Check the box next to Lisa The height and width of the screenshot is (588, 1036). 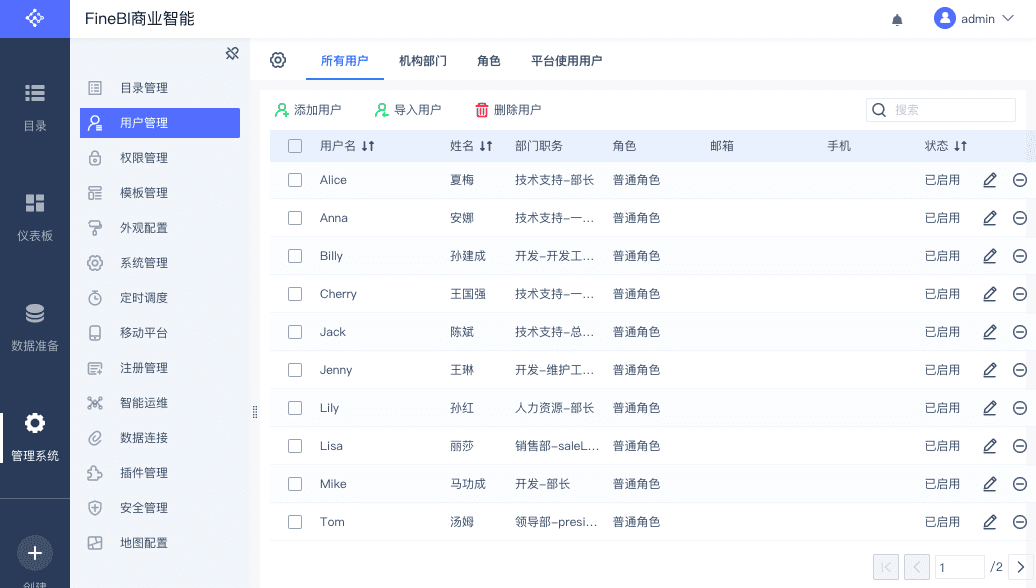[x=295, y=446]
